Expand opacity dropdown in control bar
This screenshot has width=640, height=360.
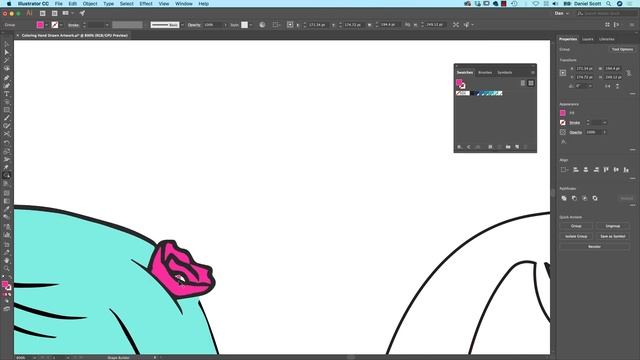[x=225, y=25]
